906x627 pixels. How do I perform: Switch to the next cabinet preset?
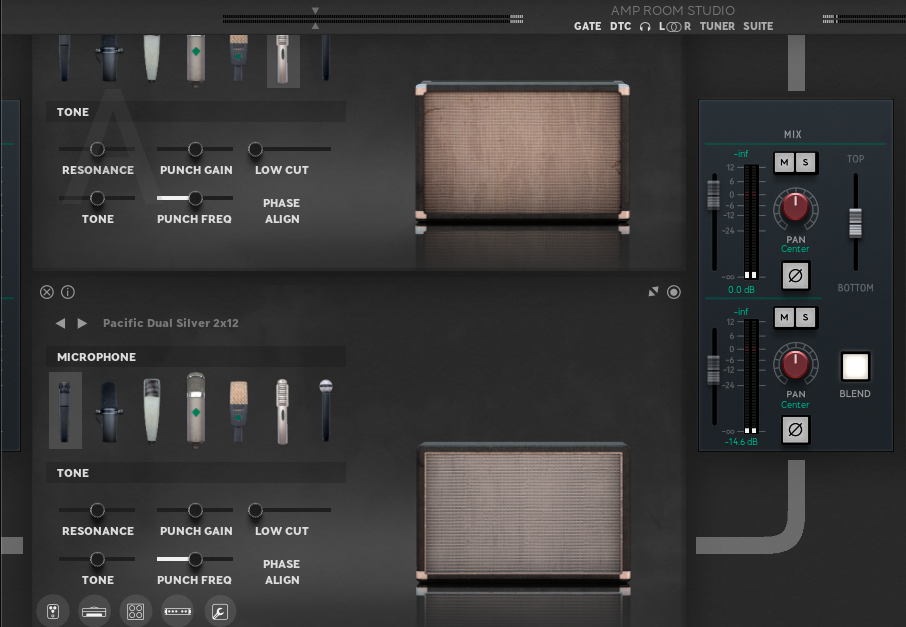pyautogui.click(x=82, y=323)
